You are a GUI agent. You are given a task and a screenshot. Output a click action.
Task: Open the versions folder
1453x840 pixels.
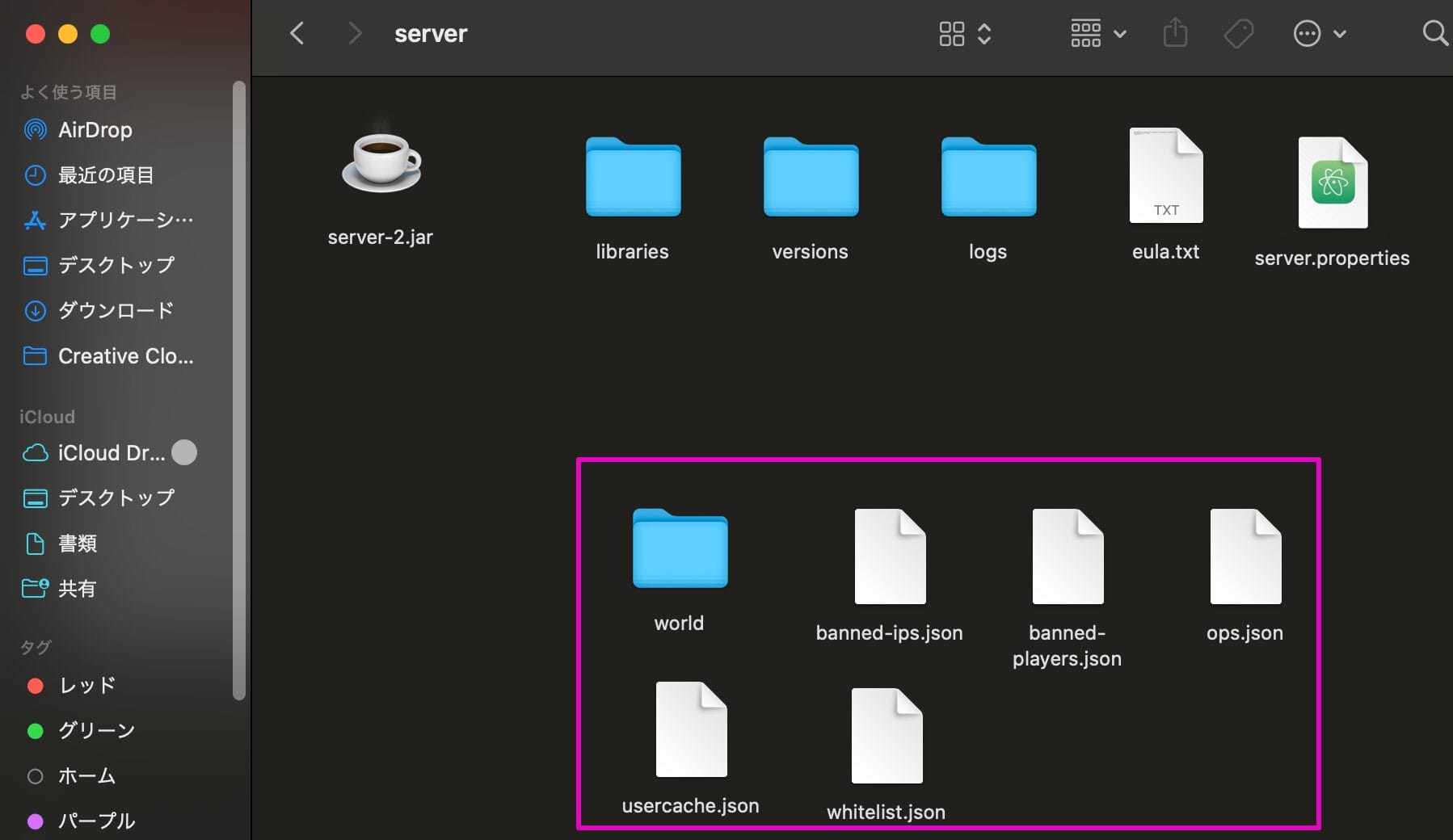coord(811,178)
